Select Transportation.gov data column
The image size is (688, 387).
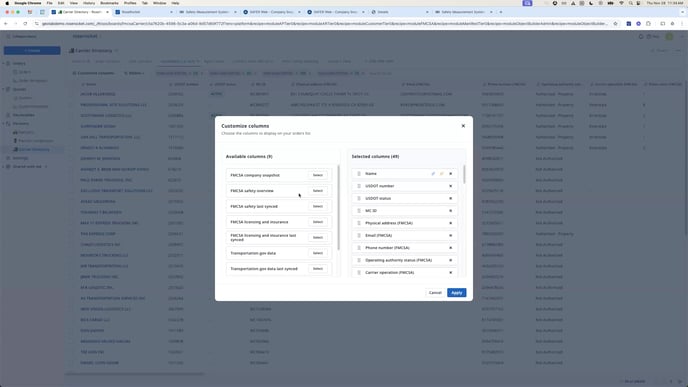(x=318, y=253)
